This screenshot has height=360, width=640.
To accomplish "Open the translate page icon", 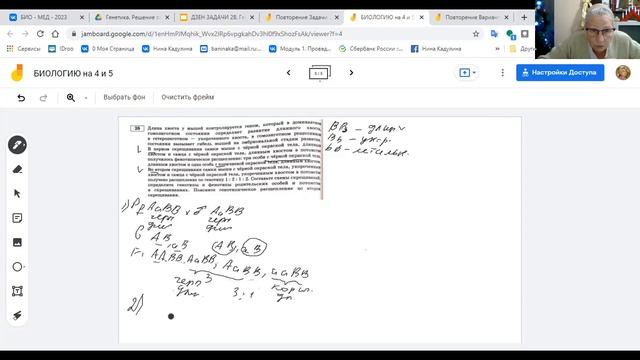I will coord(494,34).
